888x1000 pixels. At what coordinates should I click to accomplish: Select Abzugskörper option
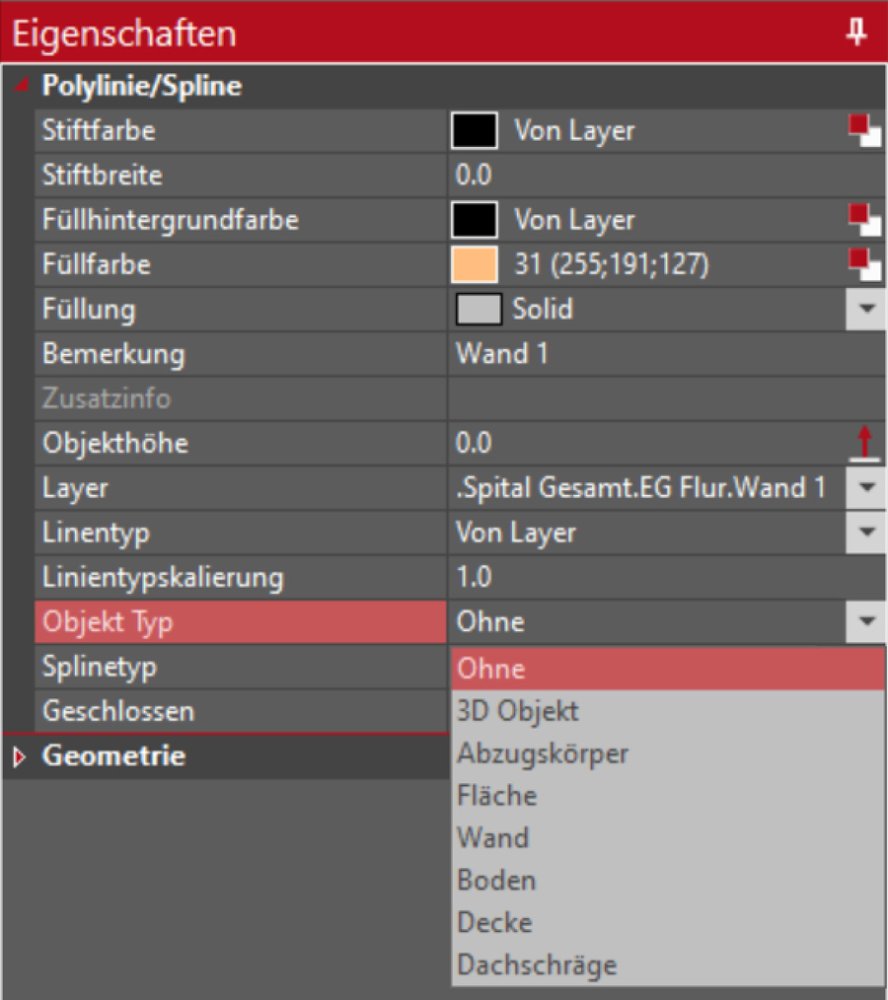point(542,753)
